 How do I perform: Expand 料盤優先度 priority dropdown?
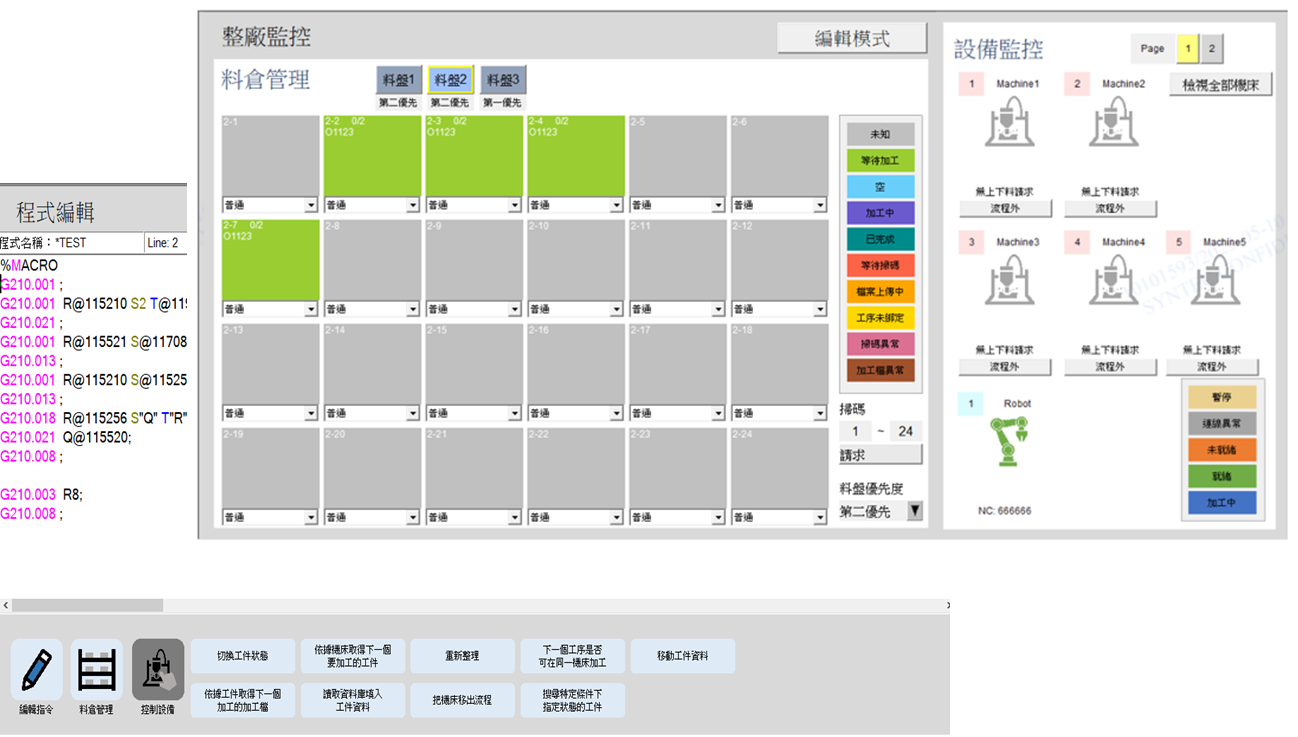point(914,511)
